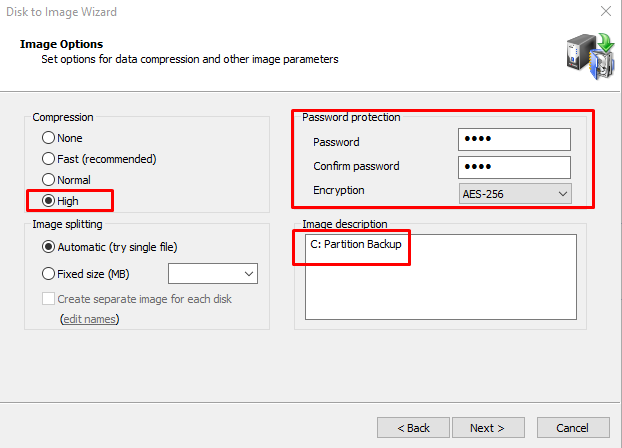This screenshot has height=448, width=622.
Task: Choose Fixed size (MB) image splitting
Action: [86, 274]
